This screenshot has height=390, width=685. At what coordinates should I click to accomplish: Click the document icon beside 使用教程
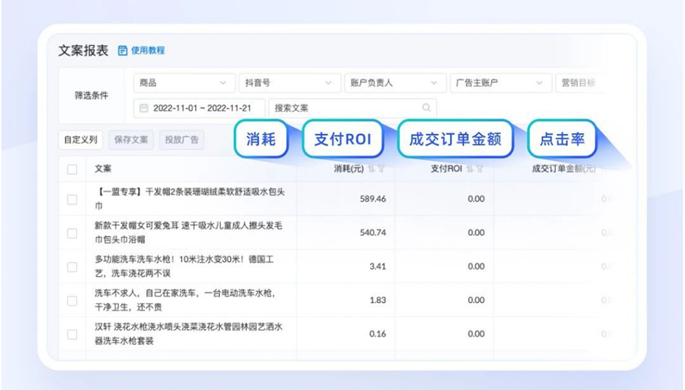123,51
